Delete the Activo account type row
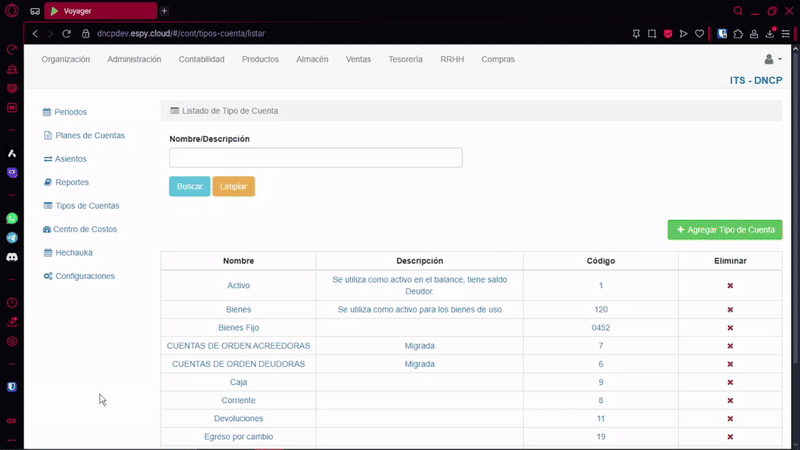 point(730,286)
